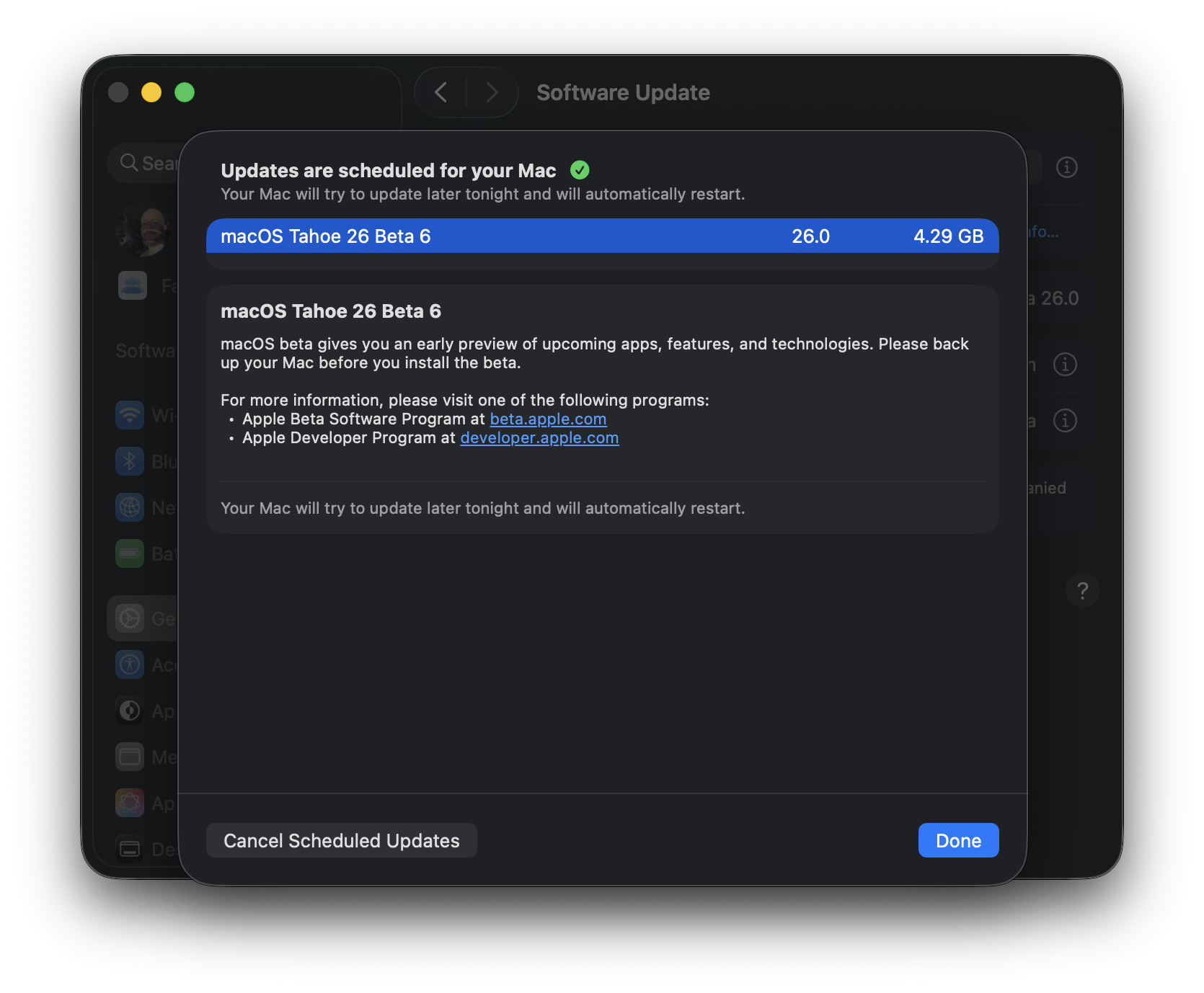Click the user profile avatar picture
Viewport: 1204px width, 993px height.
click(x=143, y=231)
